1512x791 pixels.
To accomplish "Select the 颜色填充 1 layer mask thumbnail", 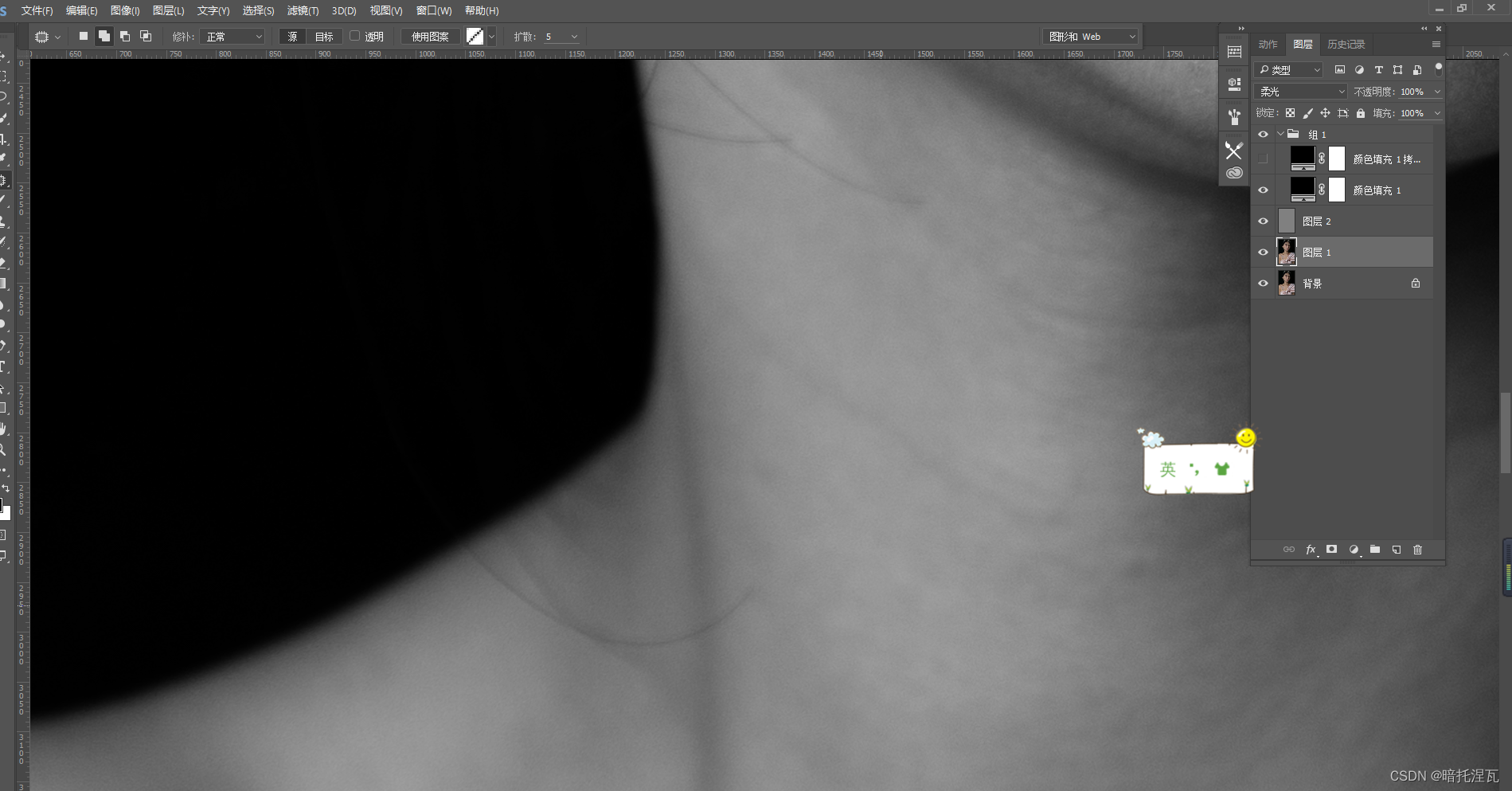I will pos(1337,190).
